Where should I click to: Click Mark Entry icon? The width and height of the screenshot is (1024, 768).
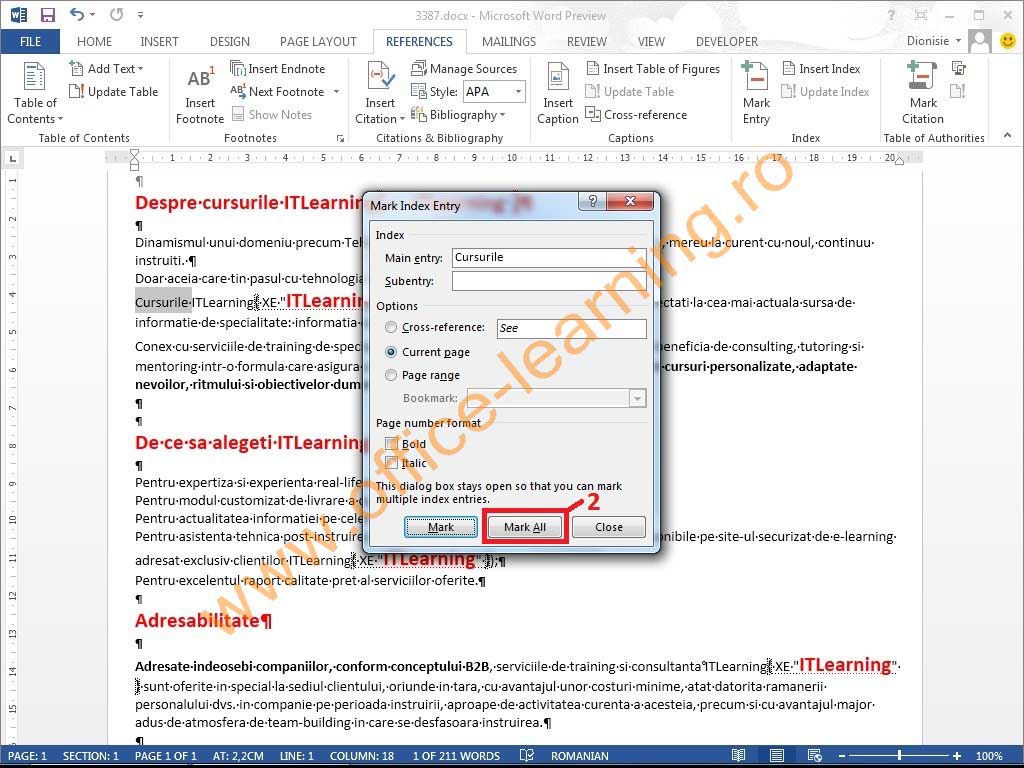click(x=756, y=93)
